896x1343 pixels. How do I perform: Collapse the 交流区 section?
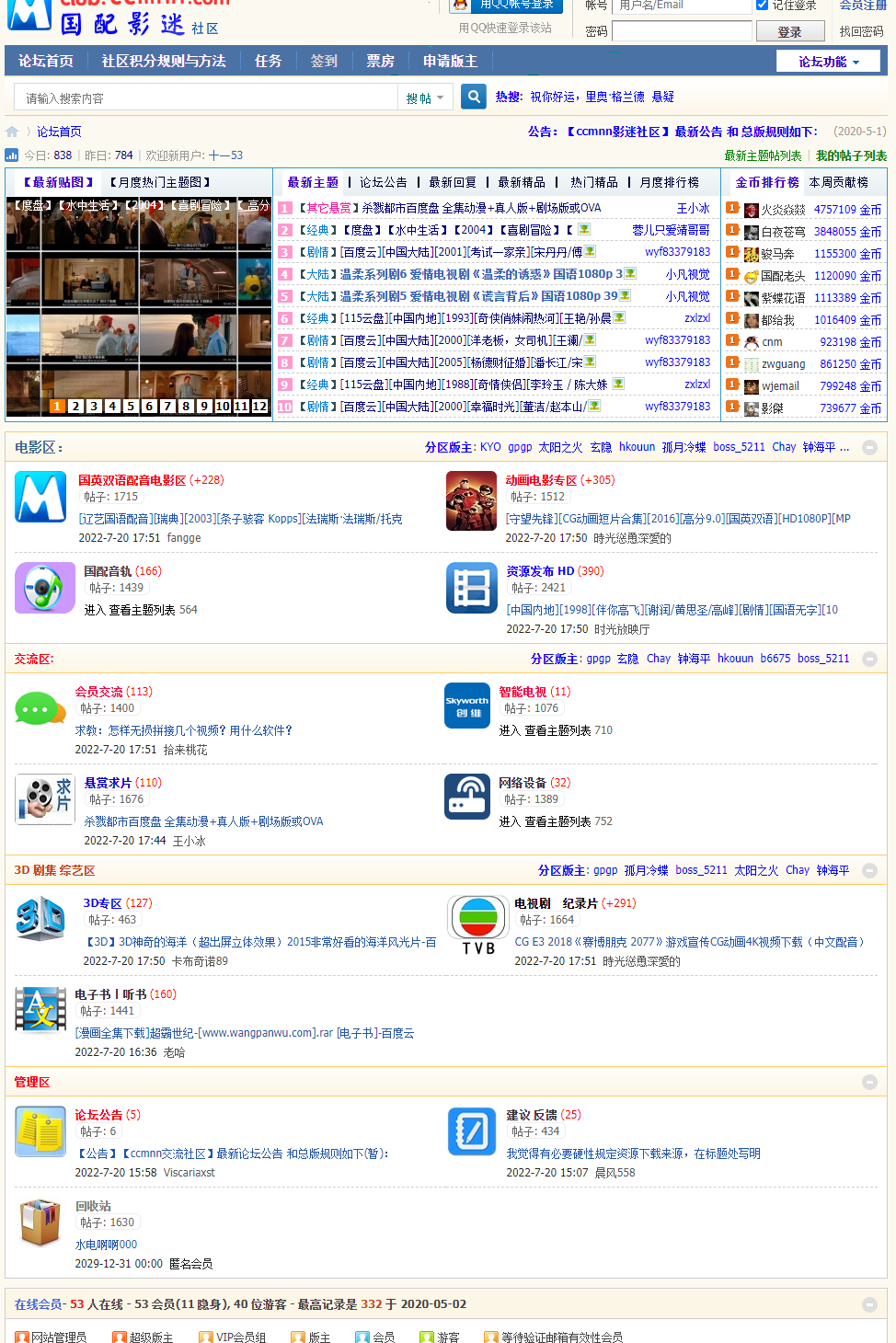click(x=869, y=660)
